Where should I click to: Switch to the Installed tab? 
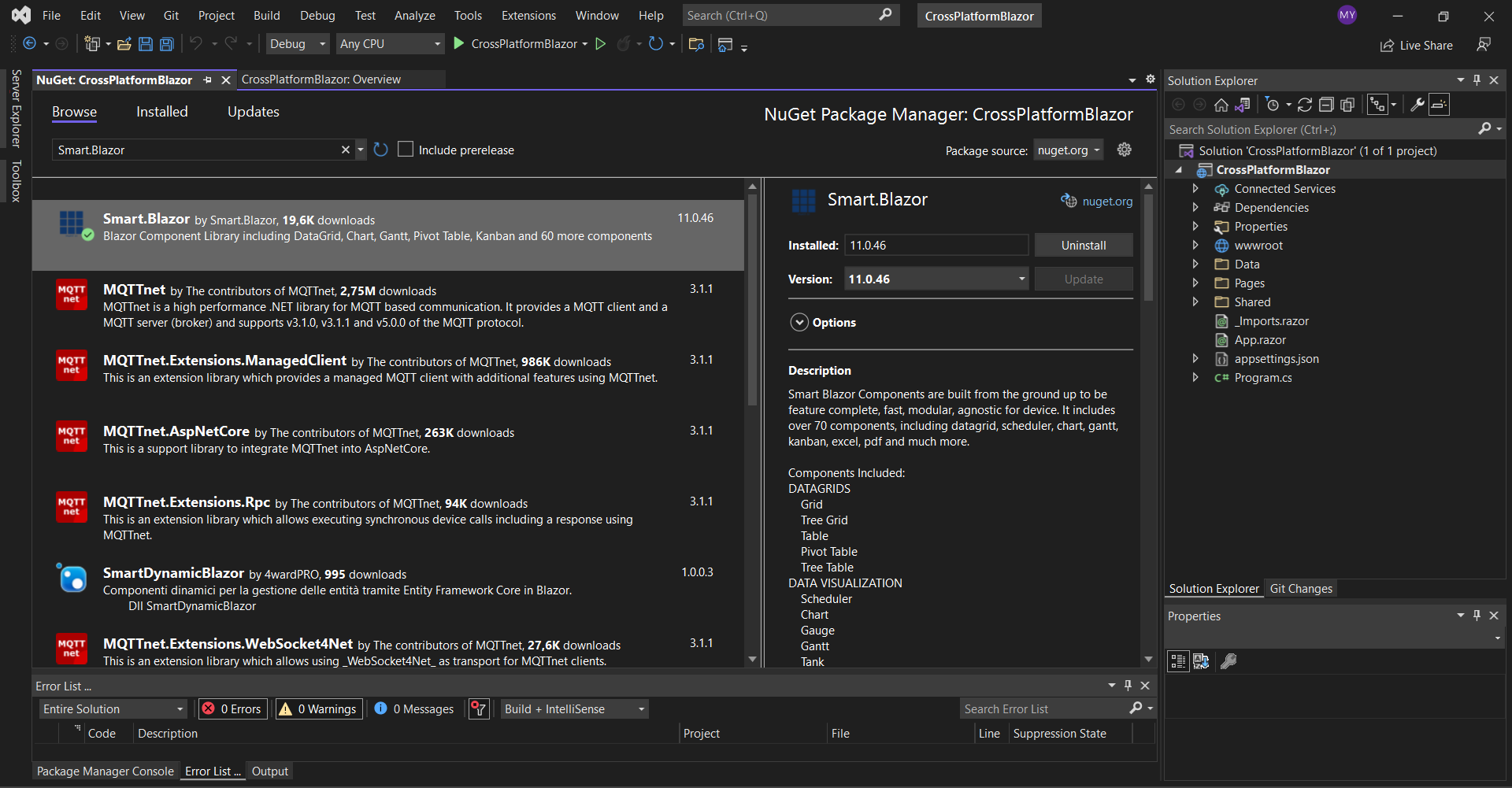click(162, 112)
